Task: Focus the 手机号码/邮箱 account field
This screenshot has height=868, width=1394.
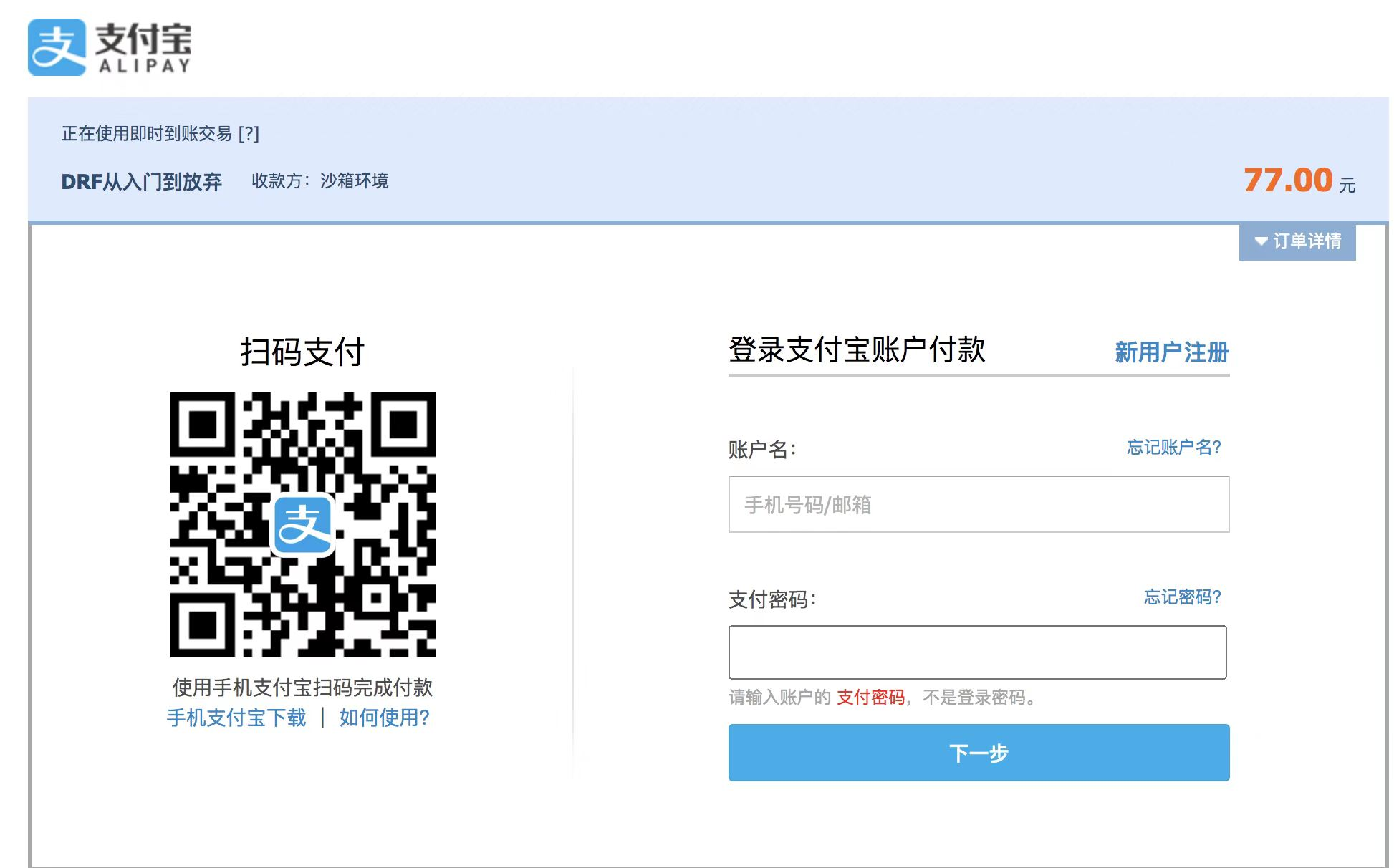Action: (x=979, y=505)
